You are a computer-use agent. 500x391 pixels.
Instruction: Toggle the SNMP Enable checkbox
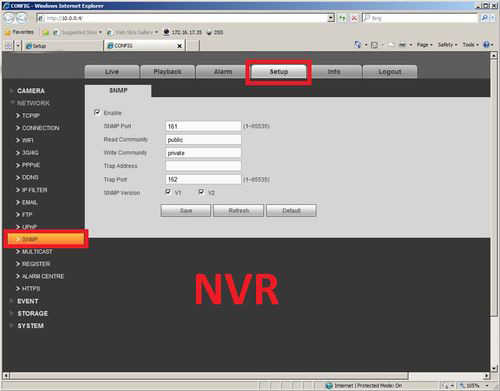tap(97, 112)
